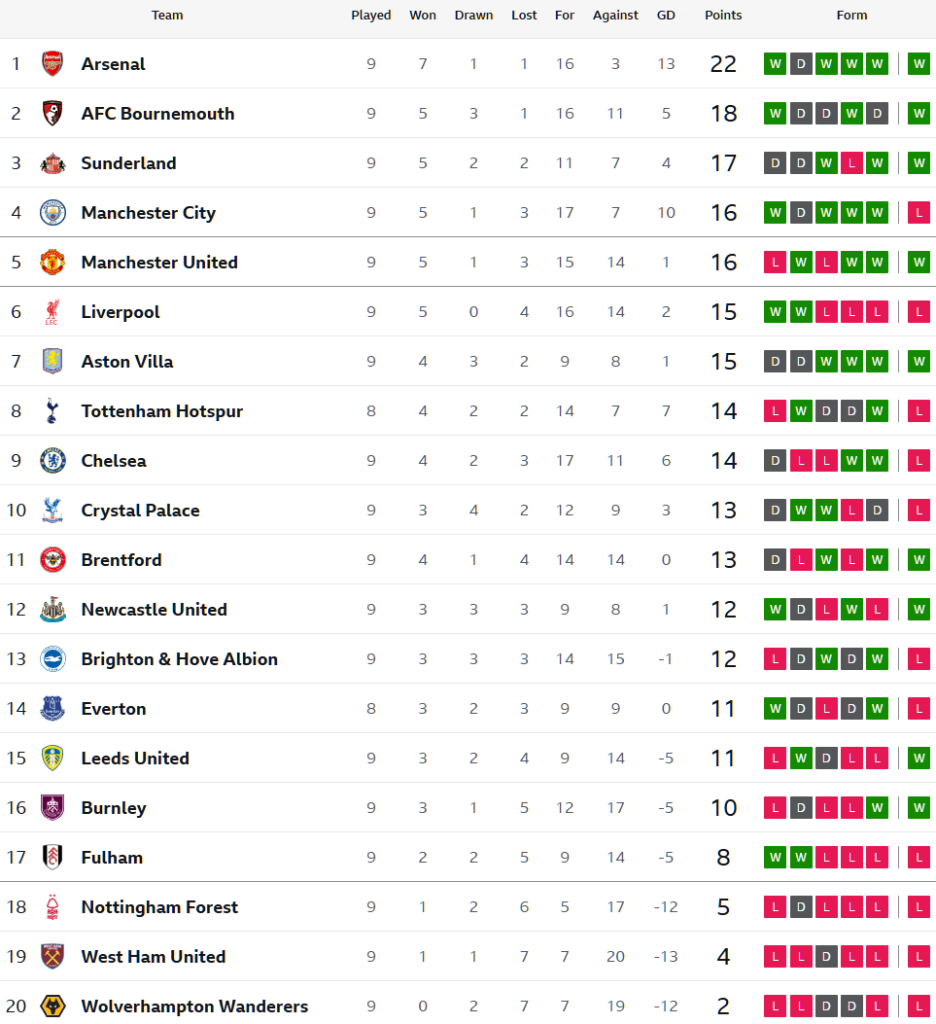Open the Nottingham Forest team link
Image resolution: width=936 pixels, height=1024 pixels.
pyautogui.click(x=159, y=907)
